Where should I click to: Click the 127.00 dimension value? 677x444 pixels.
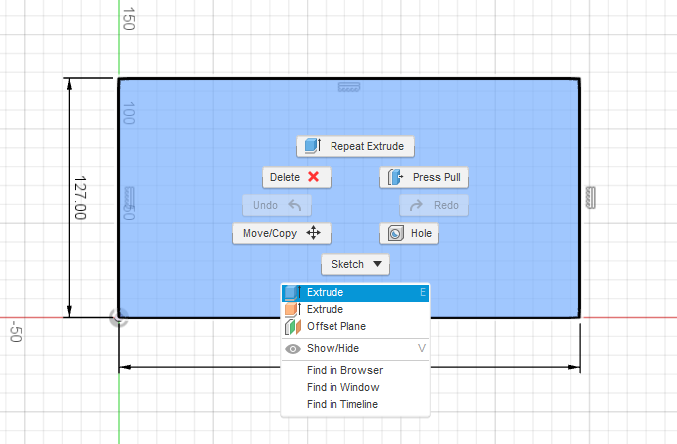[81, 197]
